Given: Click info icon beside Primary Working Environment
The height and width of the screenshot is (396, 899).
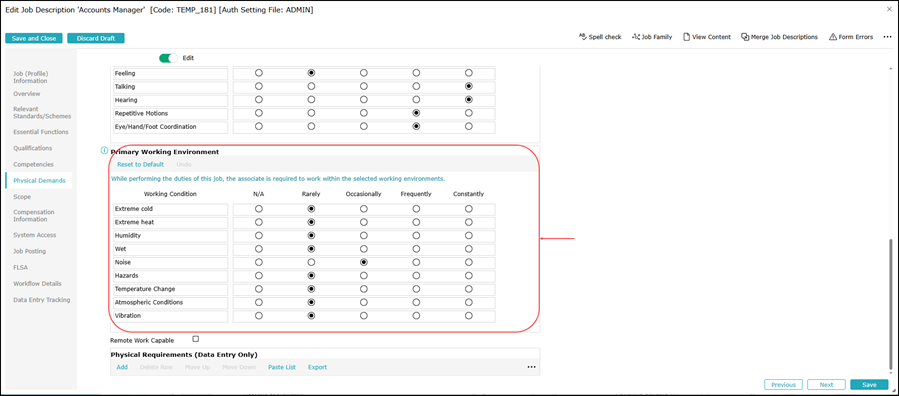Looking at the screenshot, I should [x=104, y=151].
